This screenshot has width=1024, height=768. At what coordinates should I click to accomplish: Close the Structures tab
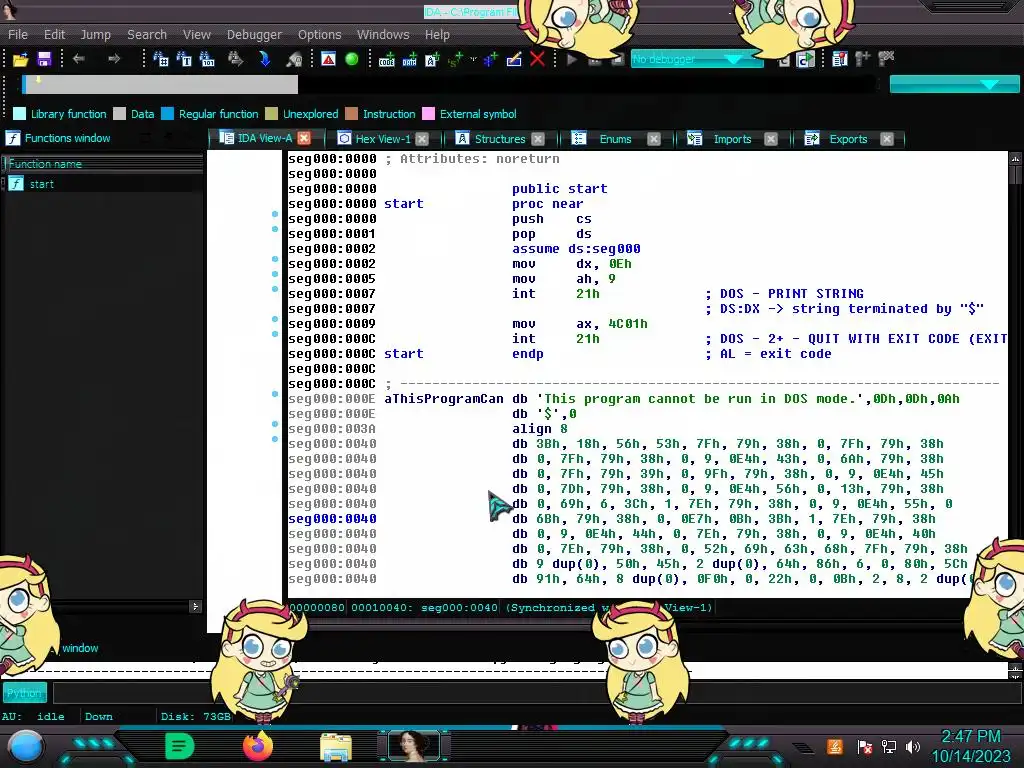point(537,139)
